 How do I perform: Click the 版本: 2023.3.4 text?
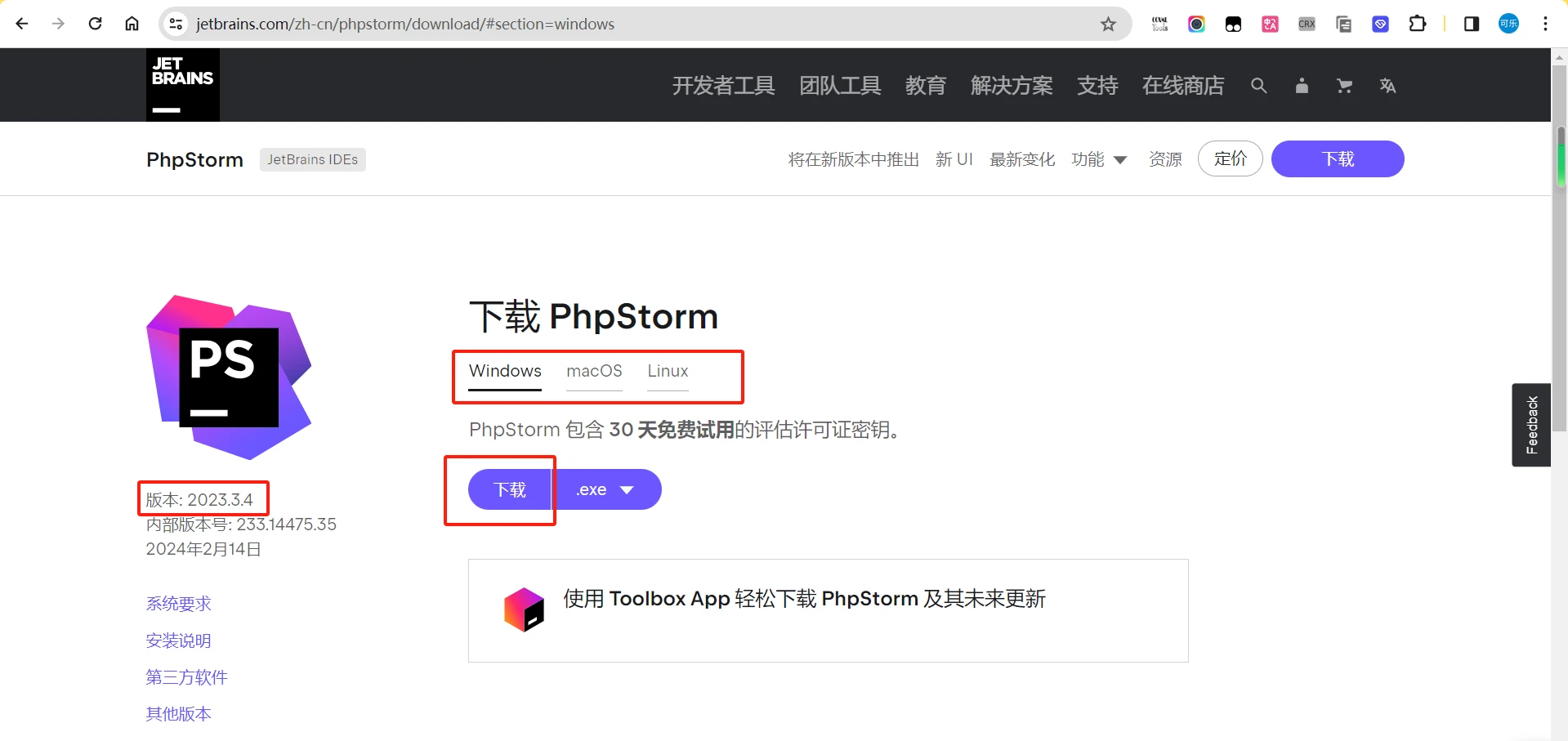click(x=199, y=499)
